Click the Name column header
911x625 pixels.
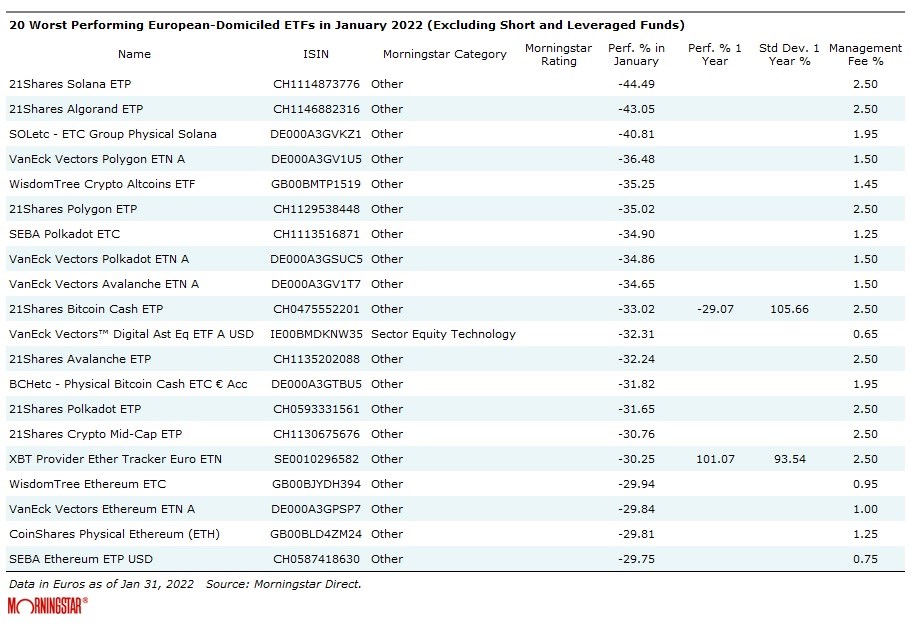click(x=134, y=54)
